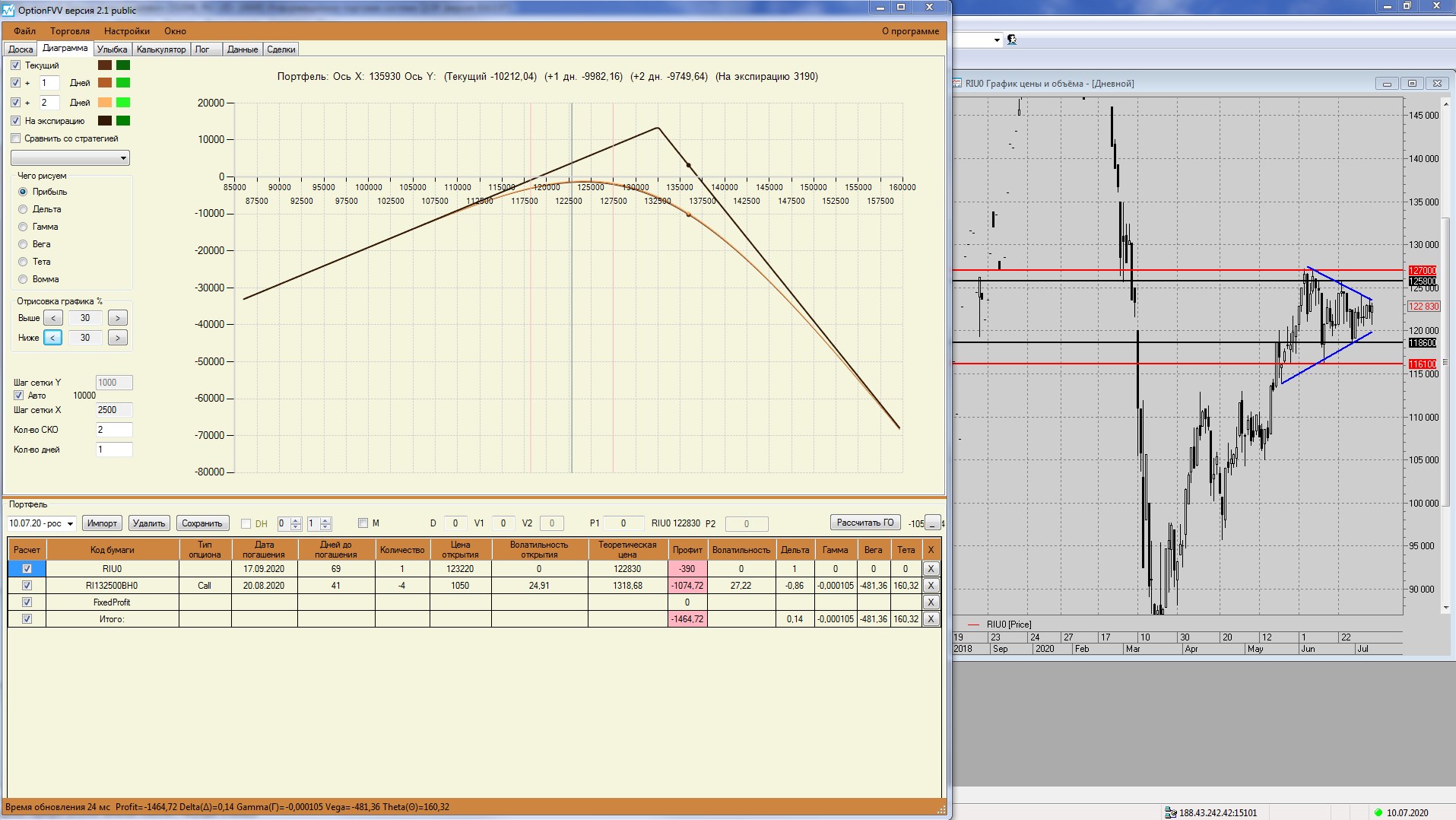
Task: Delete the RIU0 row with X button
Action: (x=930, y=569)
